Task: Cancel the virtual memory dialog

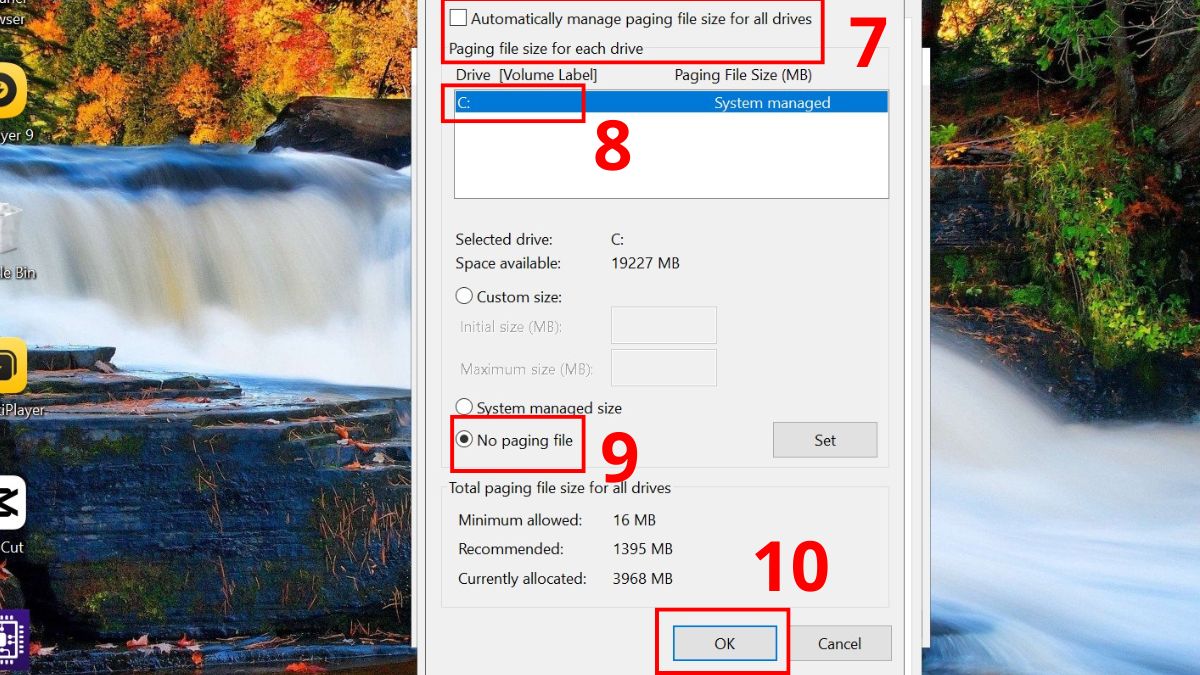Action: (x=840, y=644)
